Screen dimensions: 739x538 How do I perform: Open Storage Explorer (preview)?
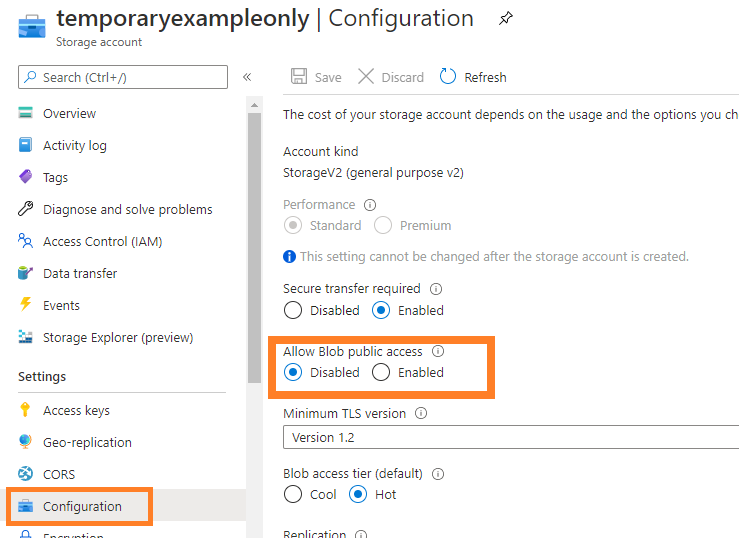tap(117, 337)
